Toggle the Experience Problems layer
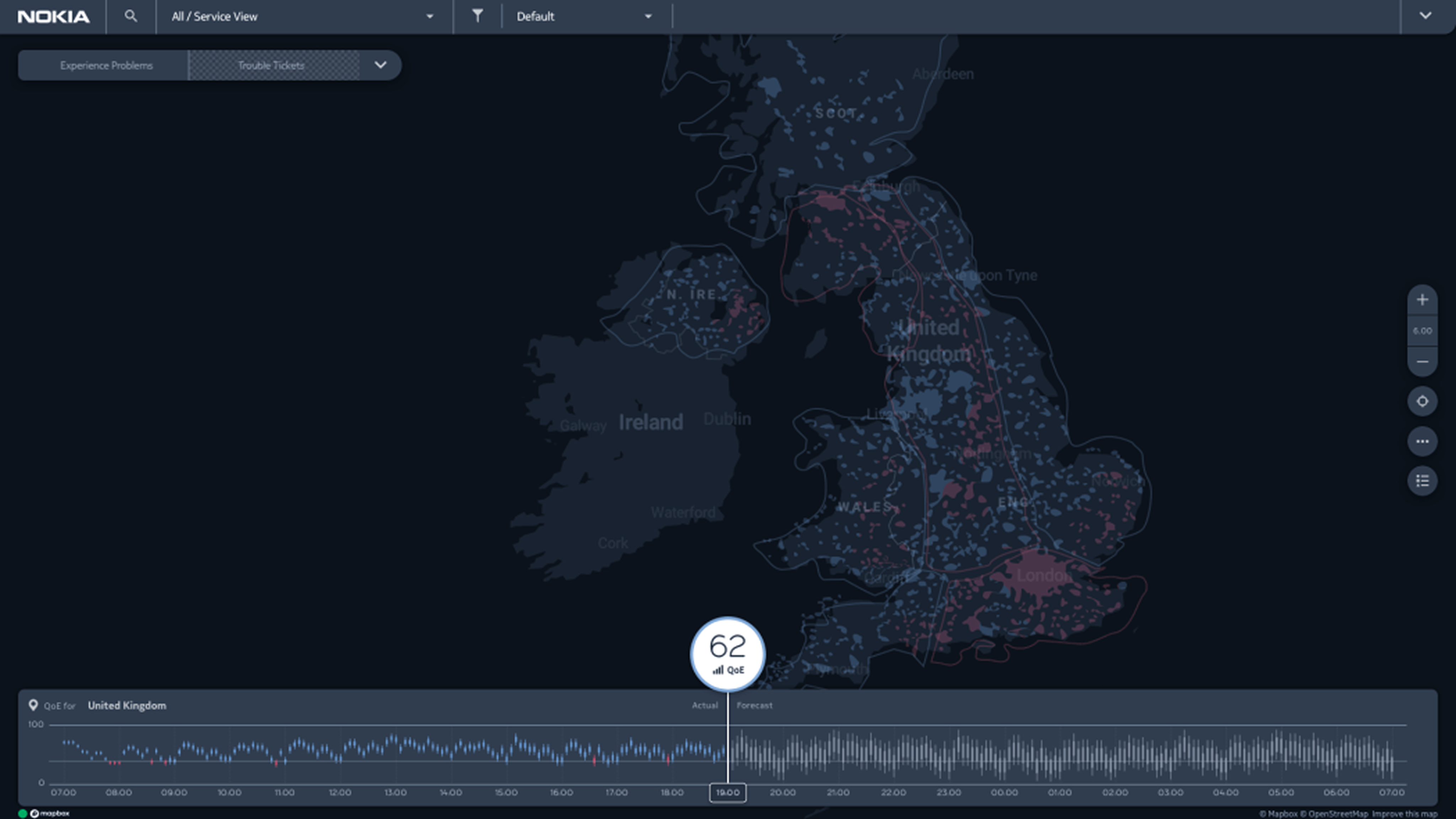This screenshot has width=1456, height=819. click(x=106, y=65)
